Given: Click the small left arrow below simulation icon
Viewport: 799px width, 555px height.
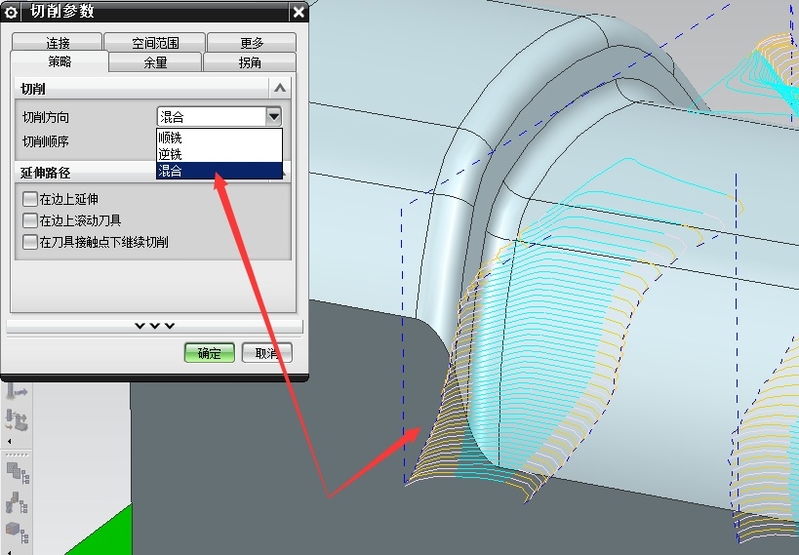Looking at the screenshot, I should click(x=10, y=441).
